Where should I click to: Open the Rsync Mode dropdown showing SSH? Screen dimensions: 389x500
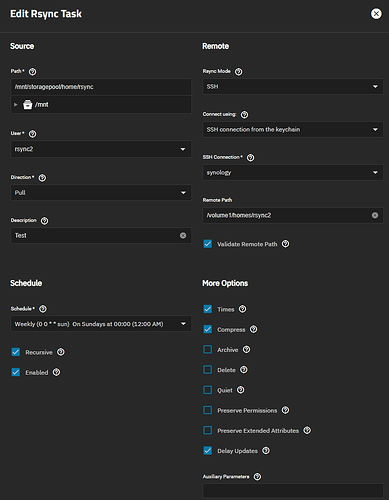click(293, 87)
